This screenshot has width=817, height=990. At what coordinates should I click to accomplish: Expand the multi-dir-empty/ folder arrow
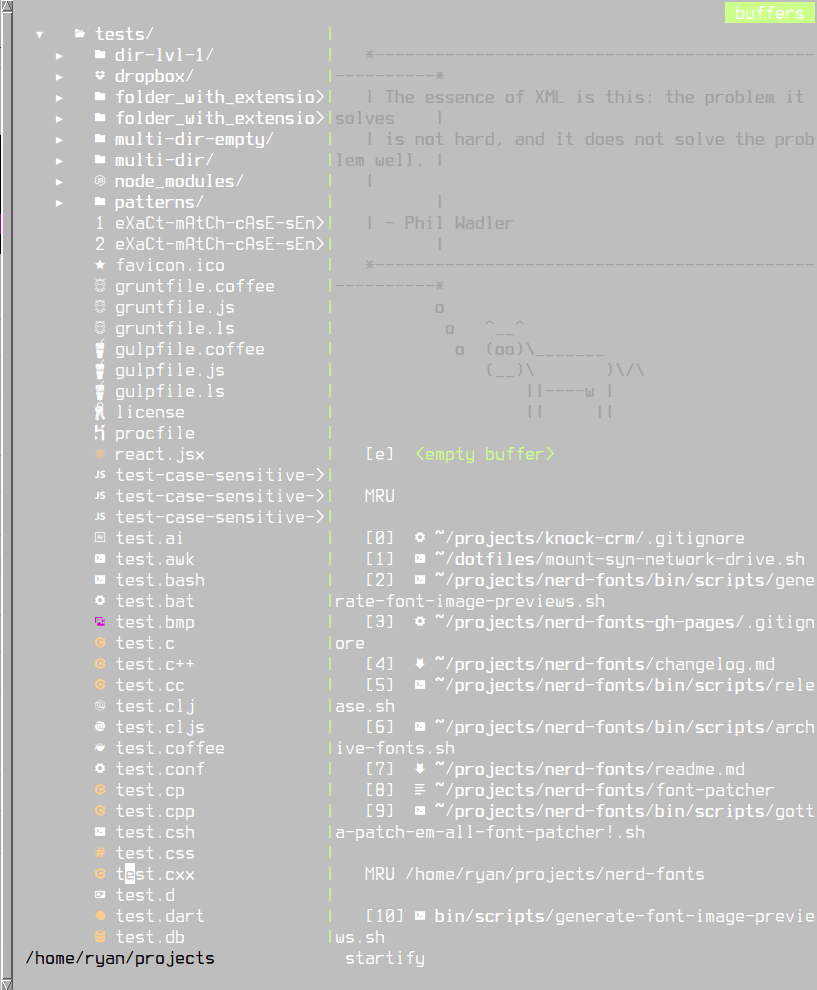click(x=59, y=140)
